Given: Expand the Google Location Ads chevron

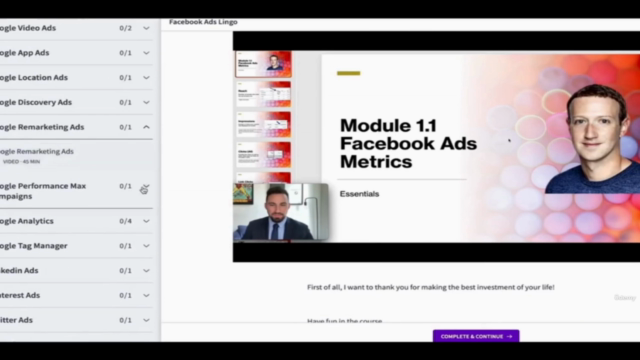Looking at the screenshot, I should [x=146, y=78].
